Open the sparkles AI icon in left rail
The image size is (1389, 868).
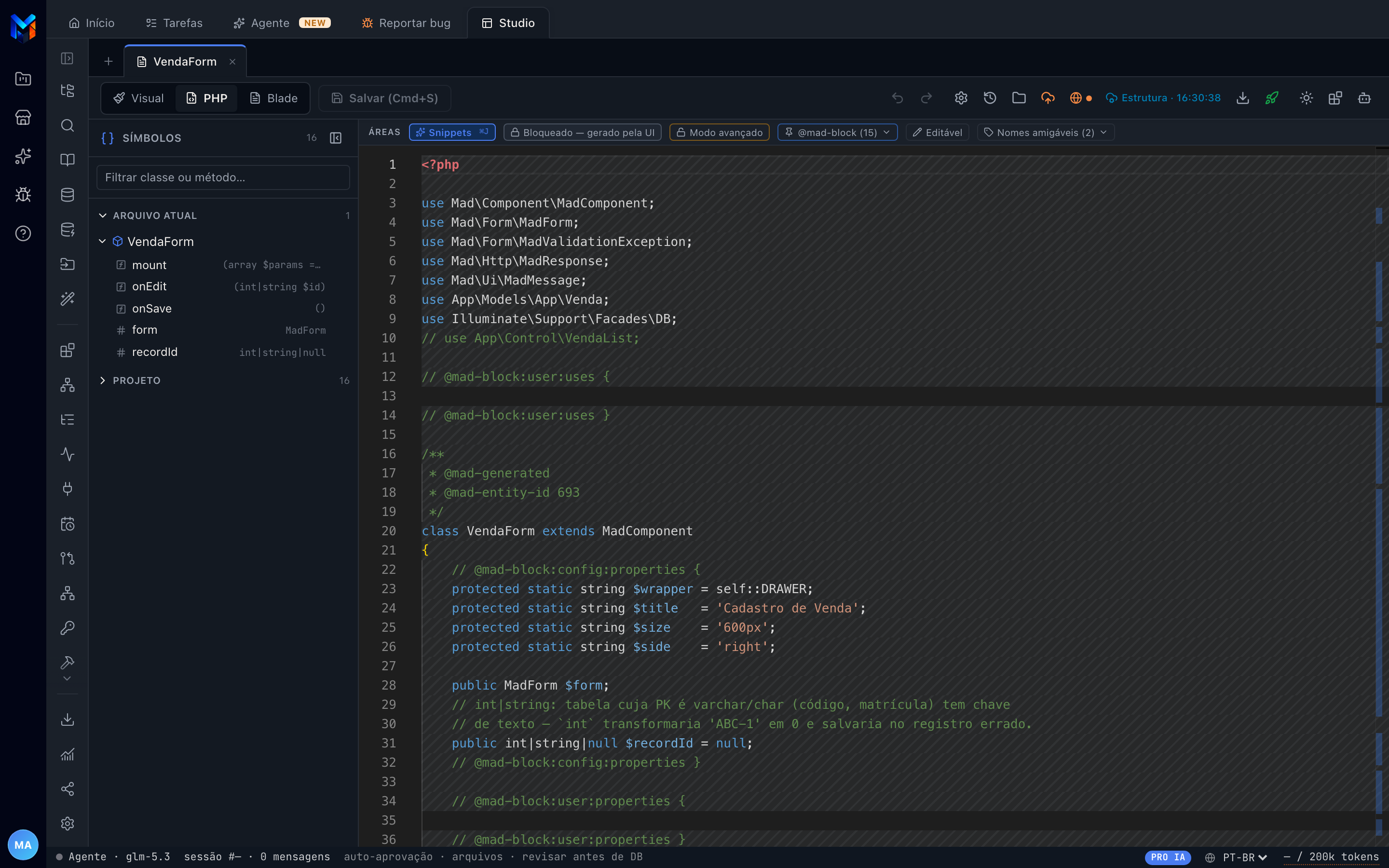point(23,156)
